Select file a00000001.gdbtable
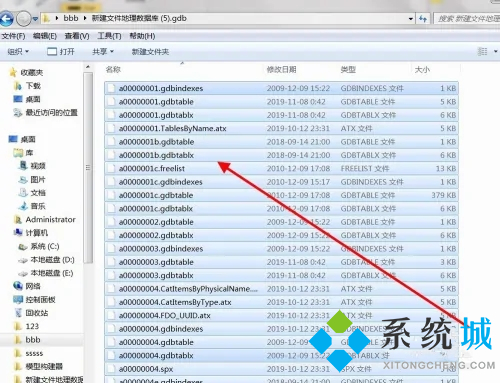This screenshot has height=383, width=500. click(282, 102)
